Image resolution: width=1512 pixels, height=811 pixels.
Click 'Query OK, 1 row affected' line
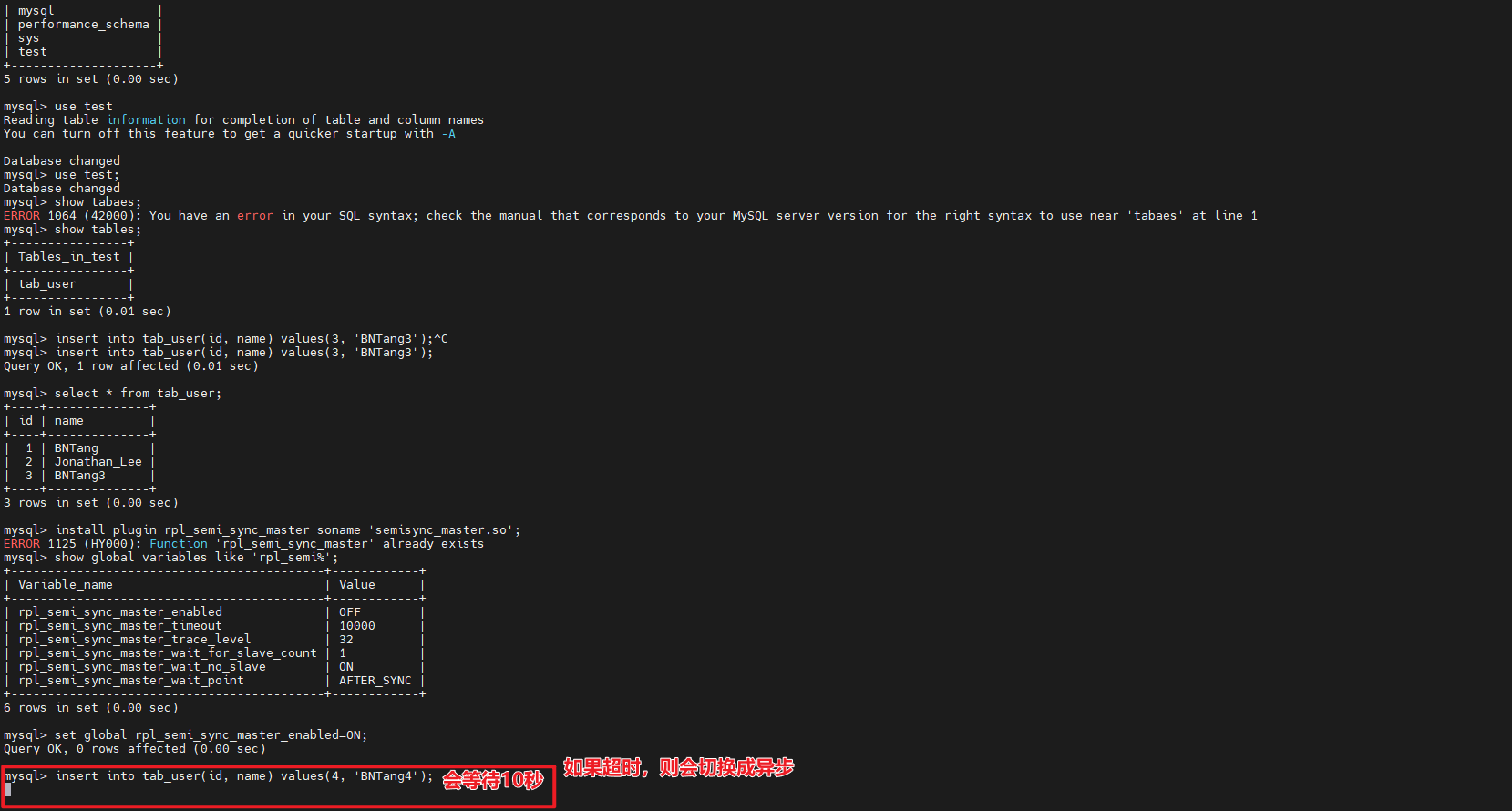pyautogui.click(x=130, y=366)
